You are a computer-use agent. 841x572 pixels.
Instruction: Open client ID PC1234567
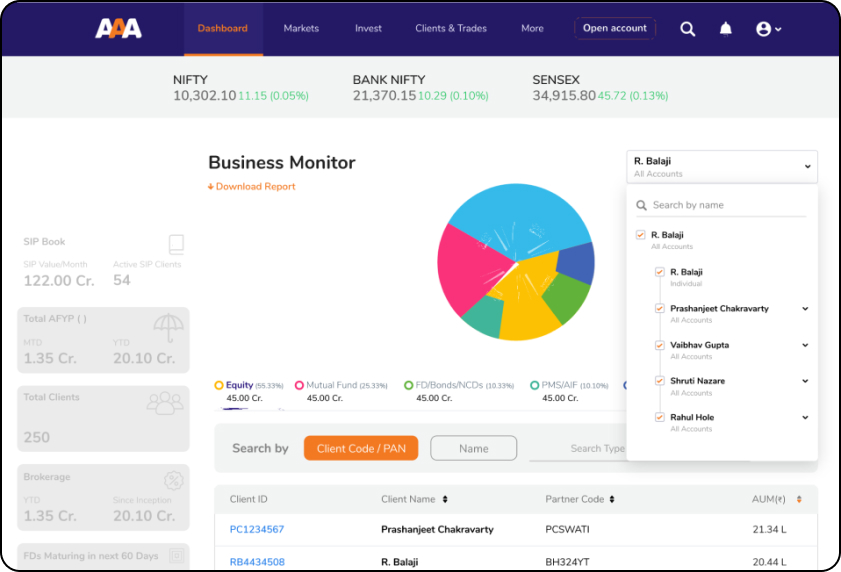[257, 530]
